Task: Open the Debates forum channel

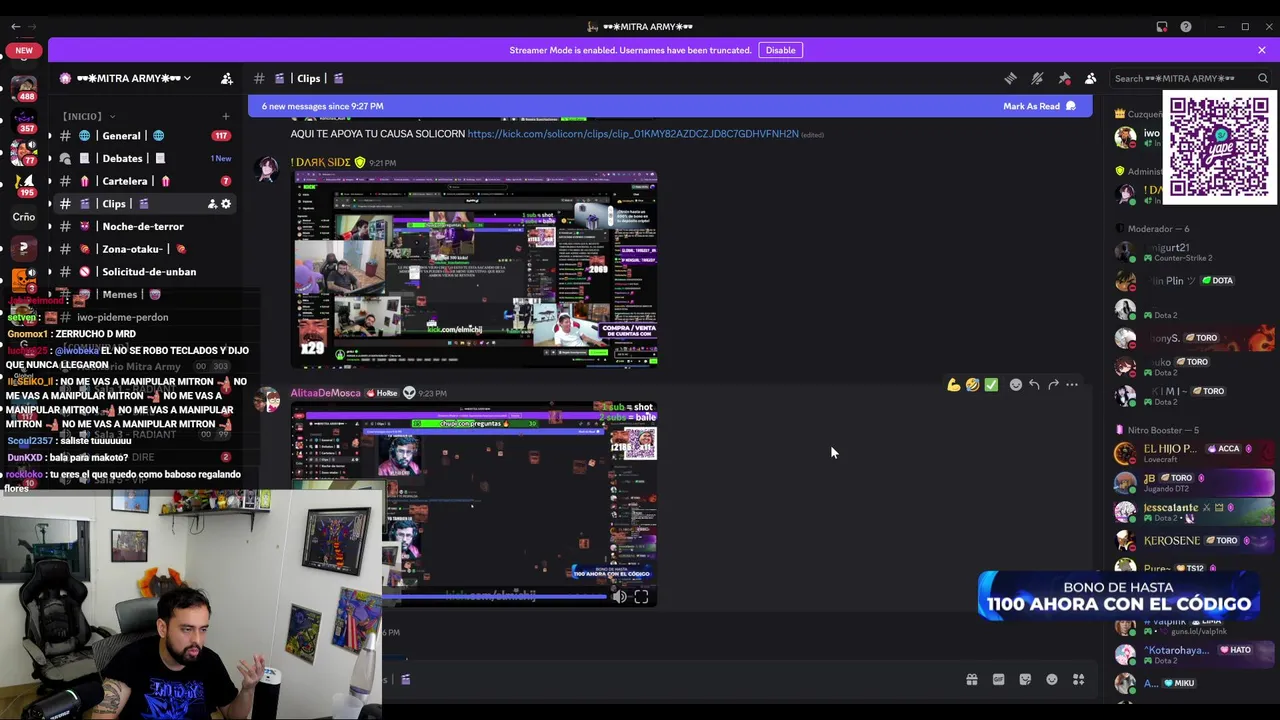Action: click(x=145, y=158)
